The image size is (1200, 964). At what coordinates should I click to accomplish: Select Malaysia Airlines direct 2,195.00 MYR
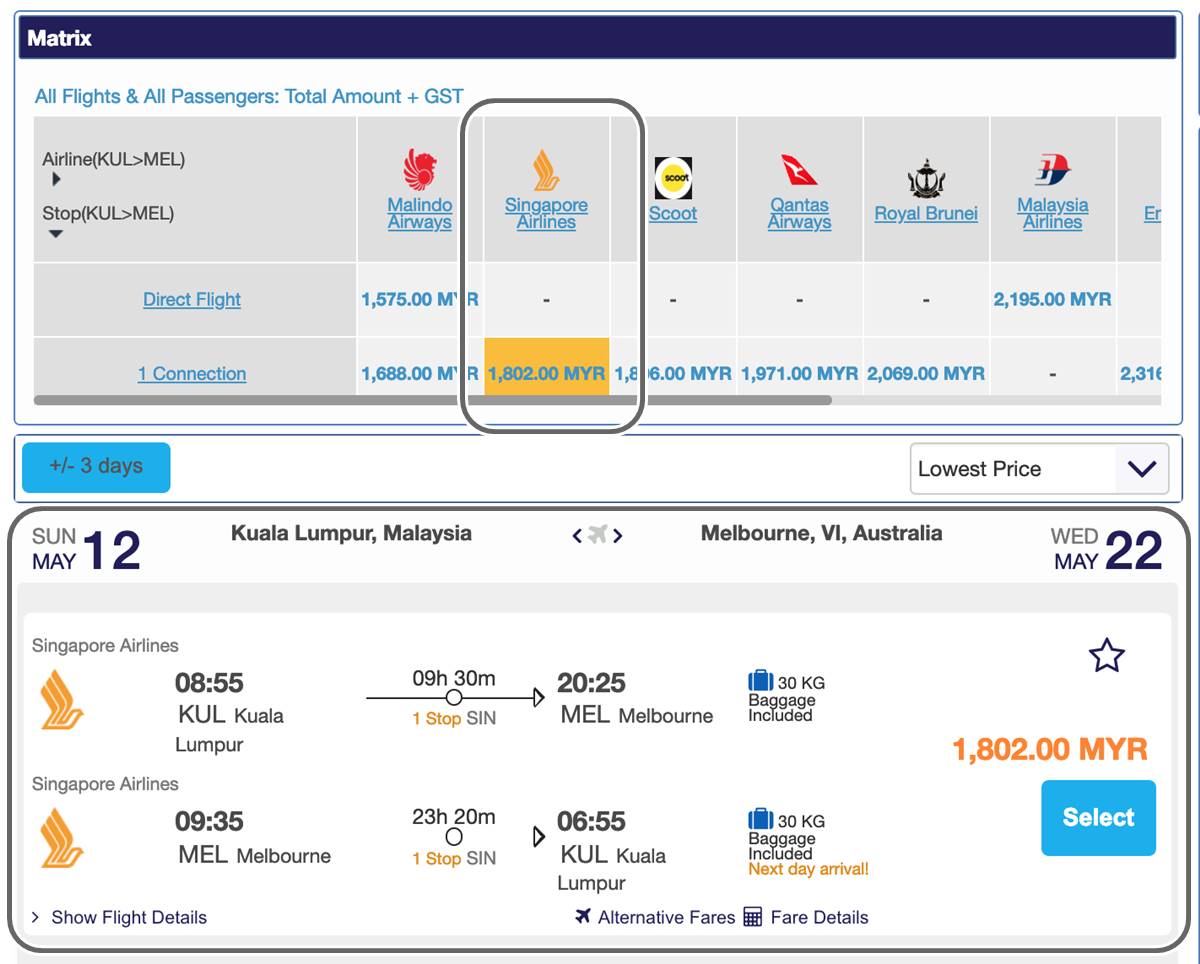click(x=1052, y=299)
